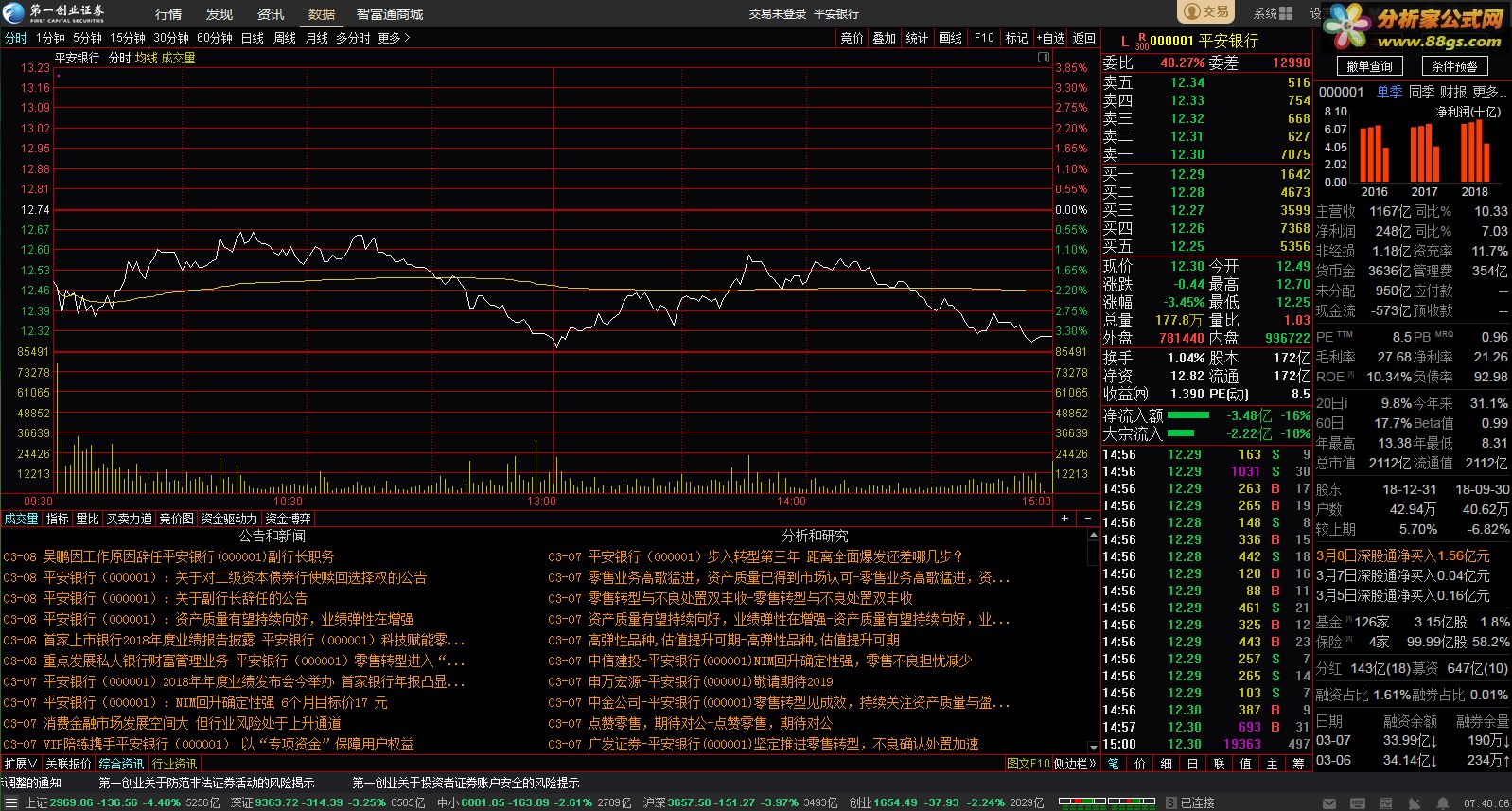Image resolution: width=1512 pixels, height=811 pixels.
Task: Switch financial chart to 单季 mode
Action: 1389,92
